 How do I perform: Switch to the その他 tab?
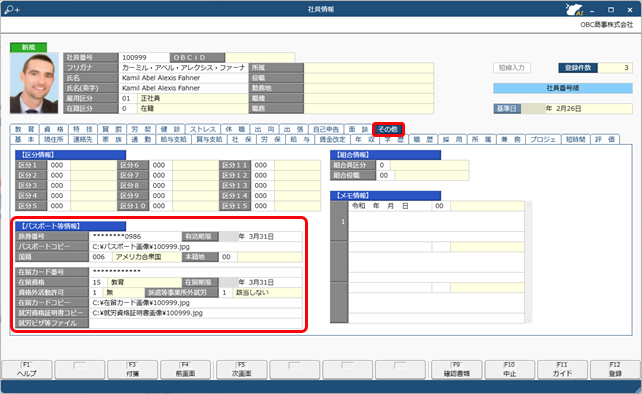388,129
